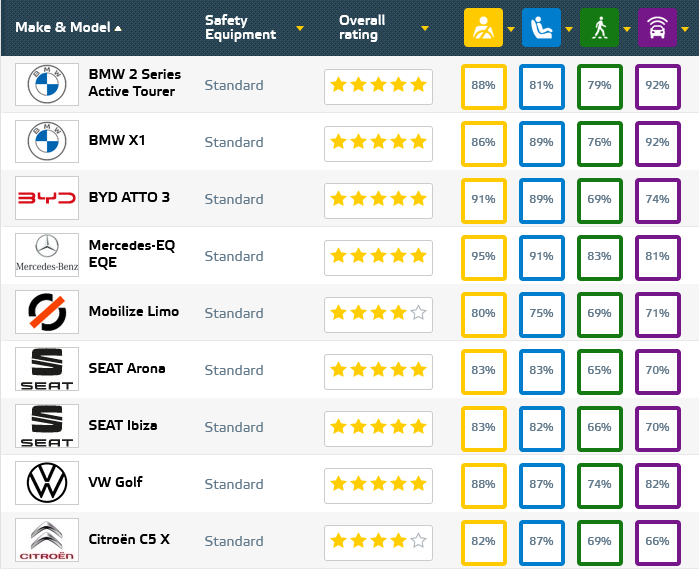Viewport: 699px width, 569px height.
Task: Open the sort arrow beside Adult Occupant icon
Action: (511, 29)
